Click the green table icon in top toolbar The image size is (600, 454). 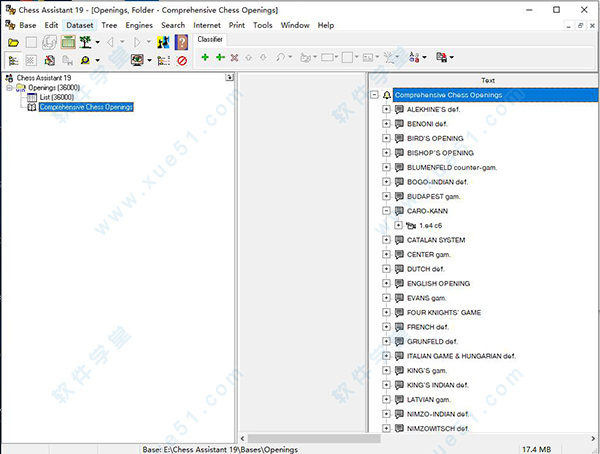[68, 43]
